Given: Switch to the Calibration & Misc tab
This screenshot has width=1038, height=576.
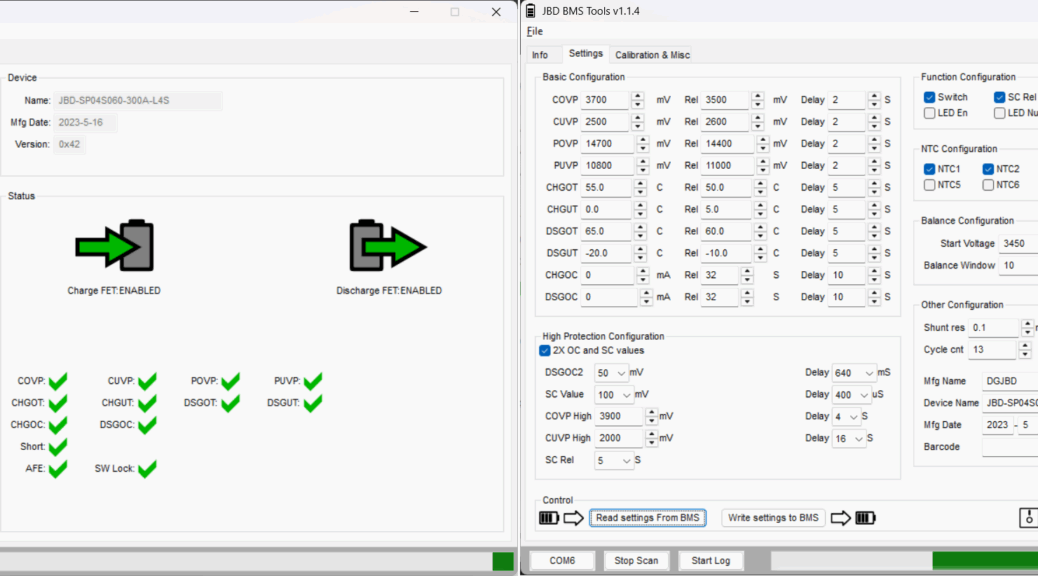Looking at the screenshot, I should 652,55.
